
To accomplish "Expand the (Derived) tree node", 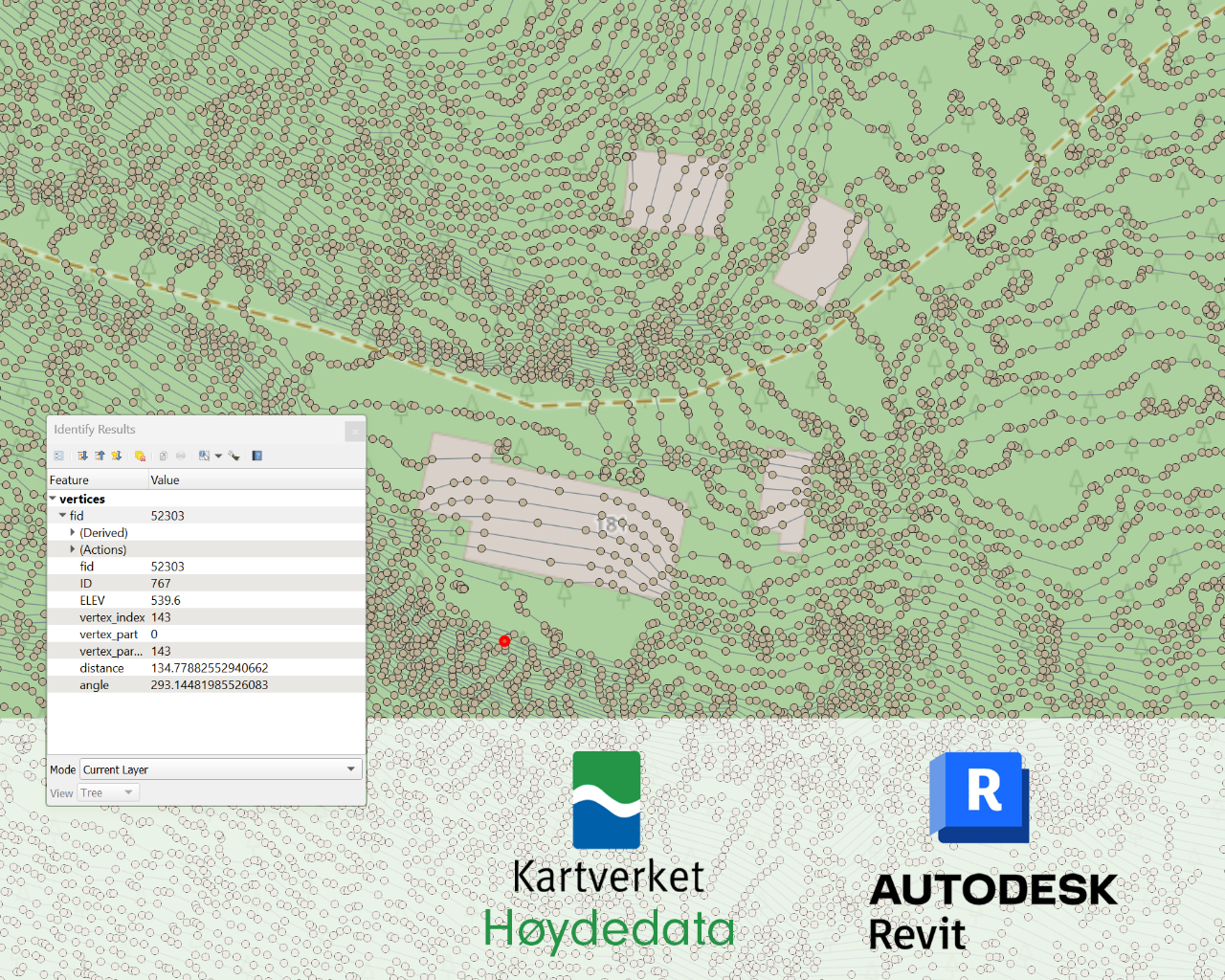I will coord(73,532).
